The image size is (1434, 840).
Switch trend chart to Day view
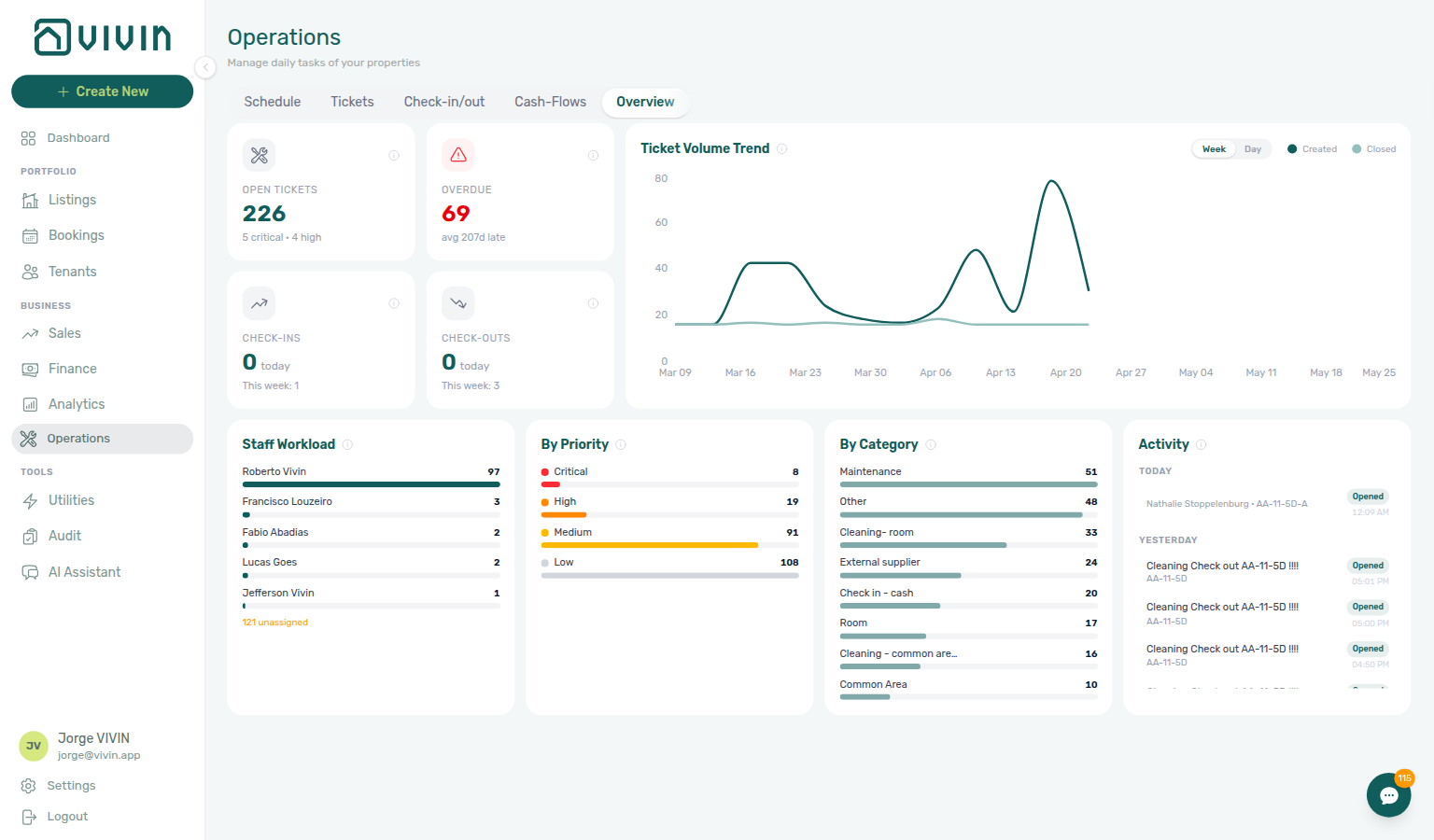[x=1253, y=149]
